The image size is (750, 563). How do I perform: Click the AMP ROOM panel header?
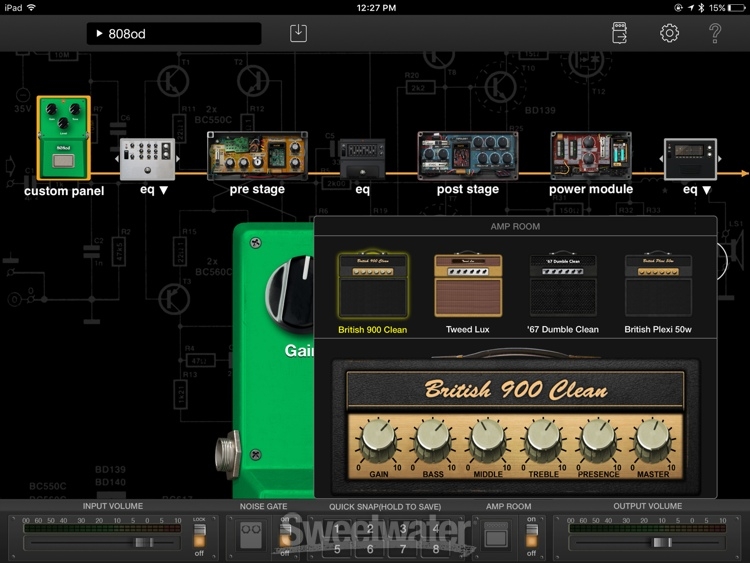pos(515,226)
